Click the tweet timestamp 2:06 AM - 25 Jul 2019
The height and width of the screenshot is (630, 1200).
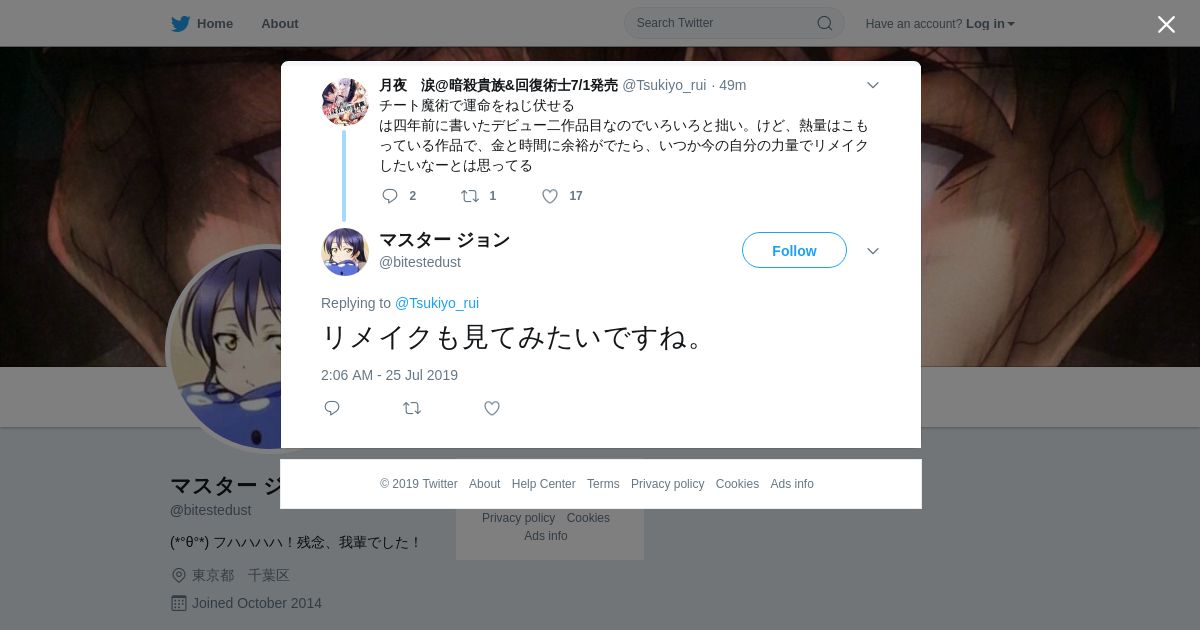tap(389, 375)
